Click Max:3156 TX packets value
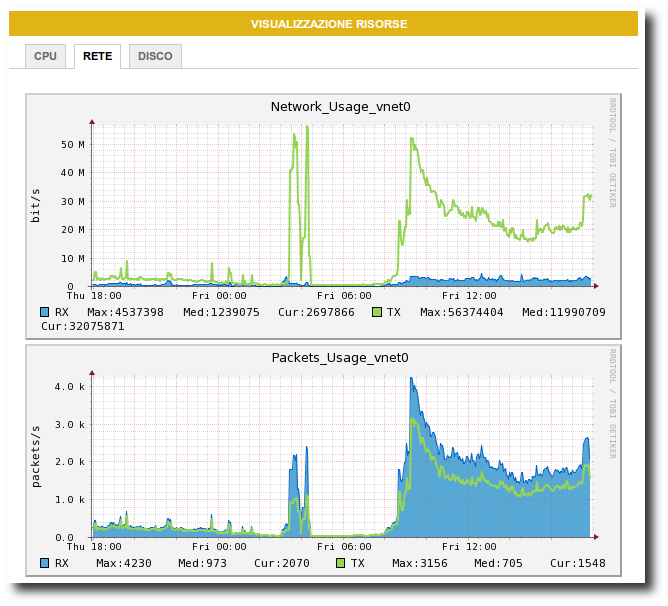 [420, 563]
